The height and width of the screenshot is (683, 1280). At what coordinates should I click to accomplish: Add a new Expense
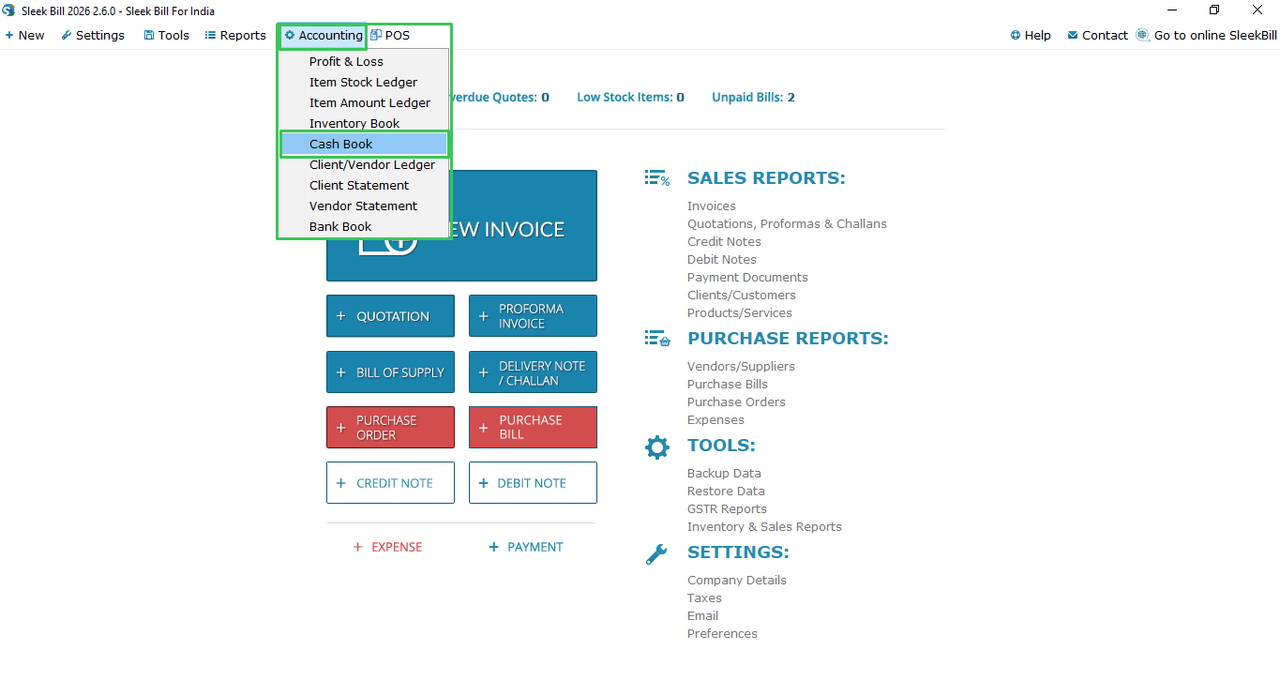[388, 547]
